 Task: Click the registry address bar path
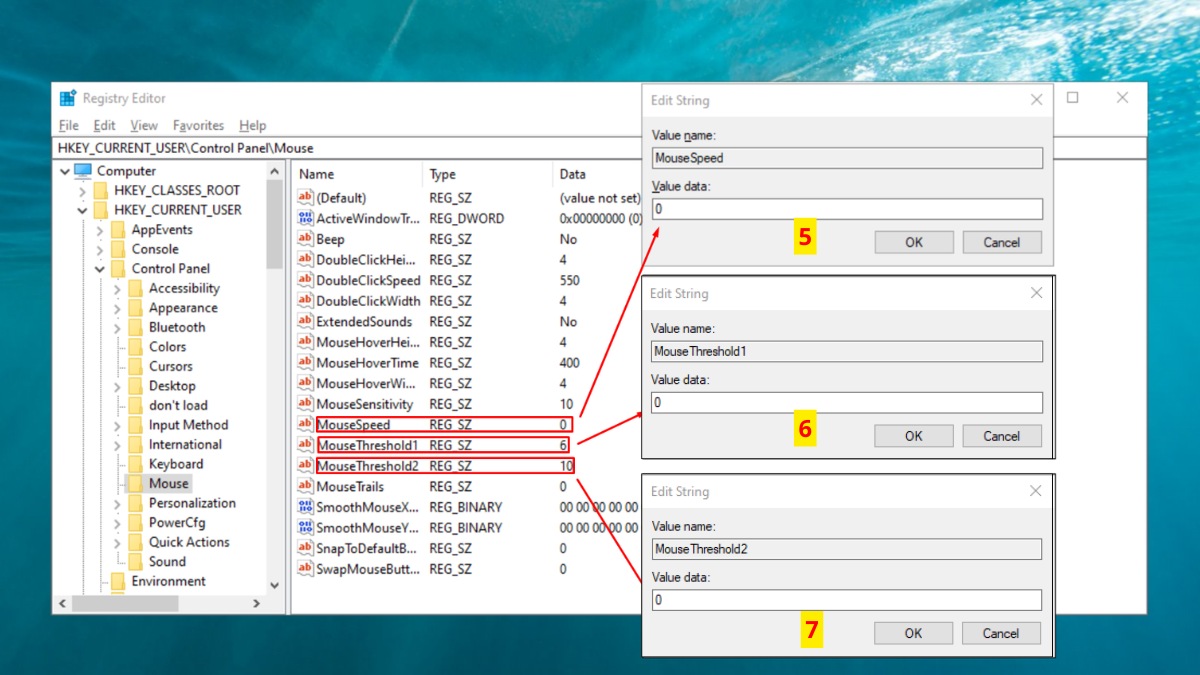[x=186, y=148]
